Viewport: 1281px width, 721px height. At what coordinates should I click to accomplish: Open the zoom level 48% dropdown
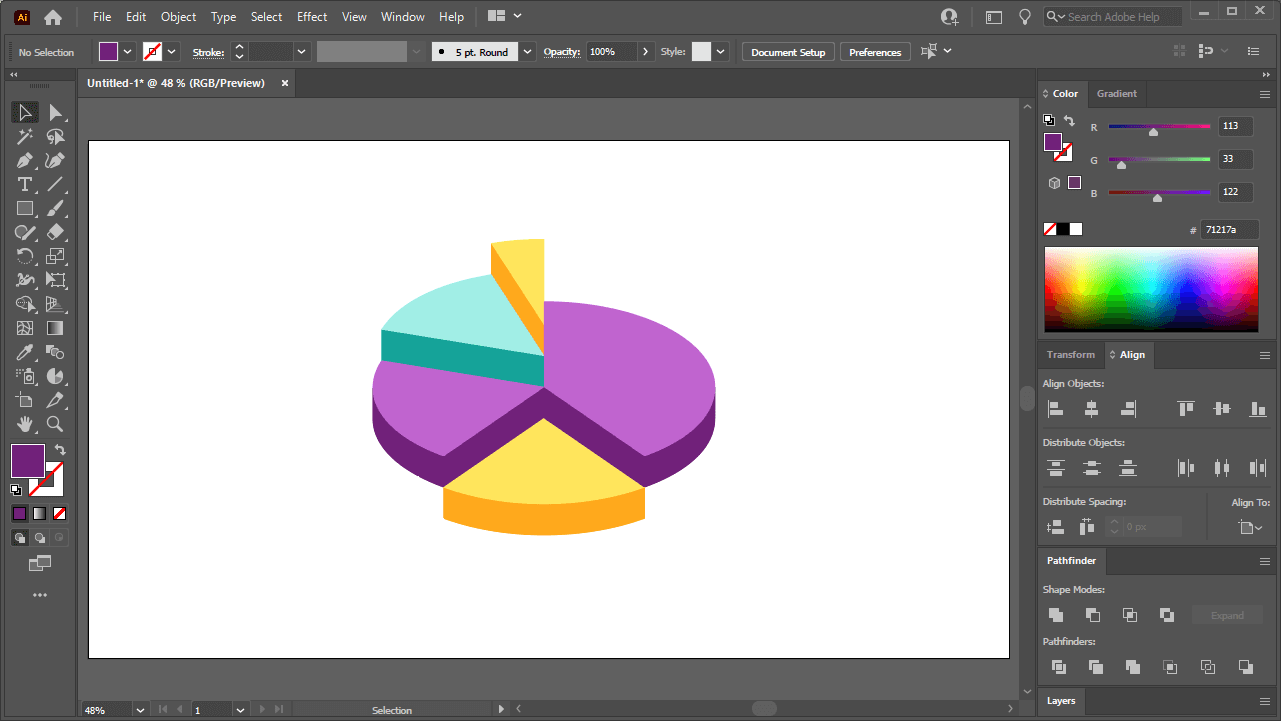tap(140, 710)
